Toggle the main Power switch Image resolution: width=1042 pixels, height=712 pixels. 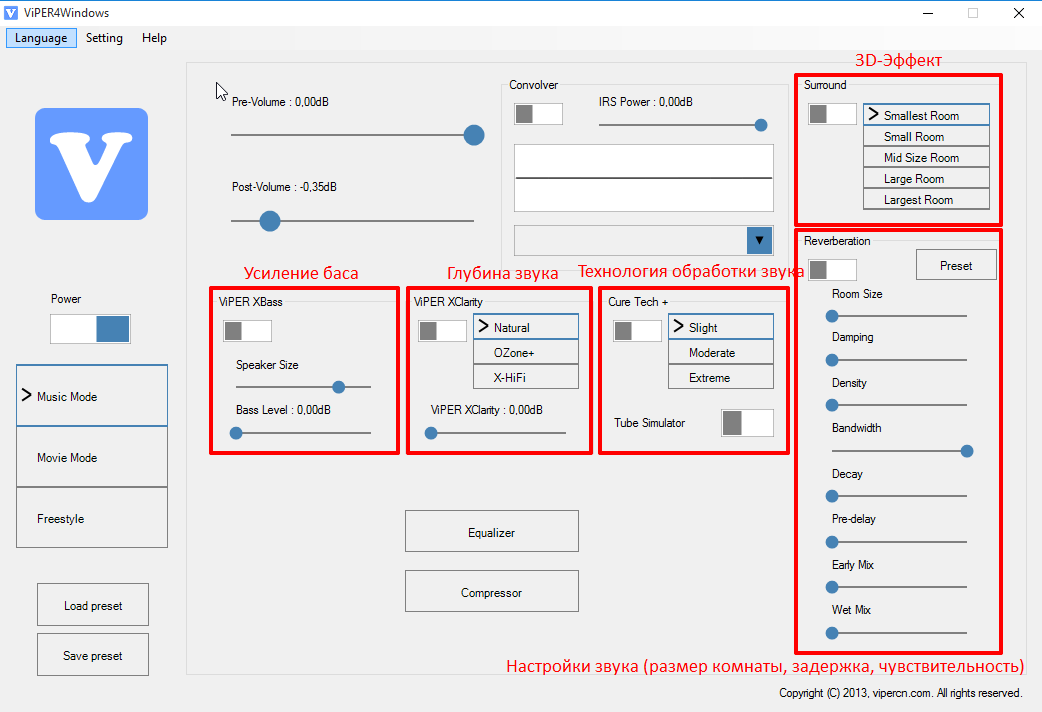coord(90,329)
